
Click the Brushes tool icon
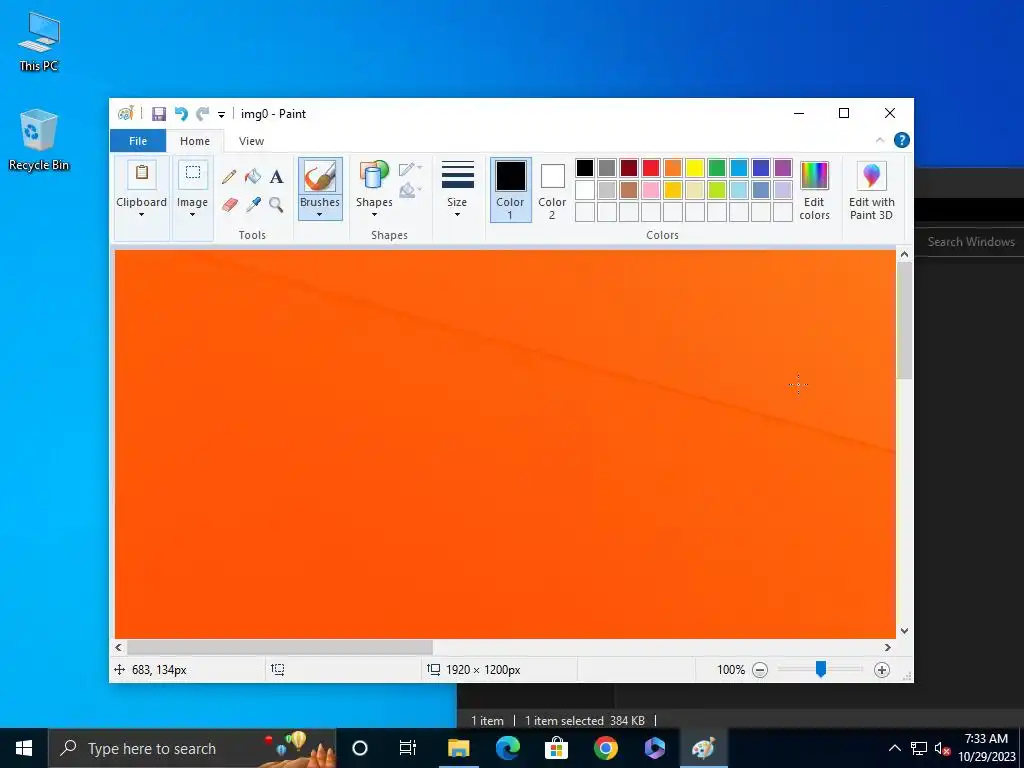pyautogui.click(x=320, y=176)
